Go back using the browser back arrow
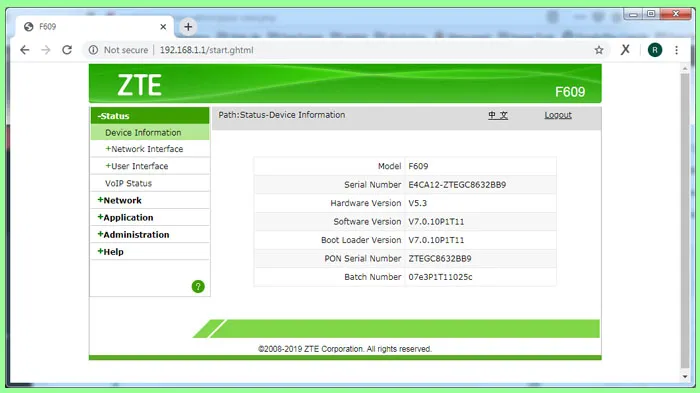 click(x=25, y=50)
